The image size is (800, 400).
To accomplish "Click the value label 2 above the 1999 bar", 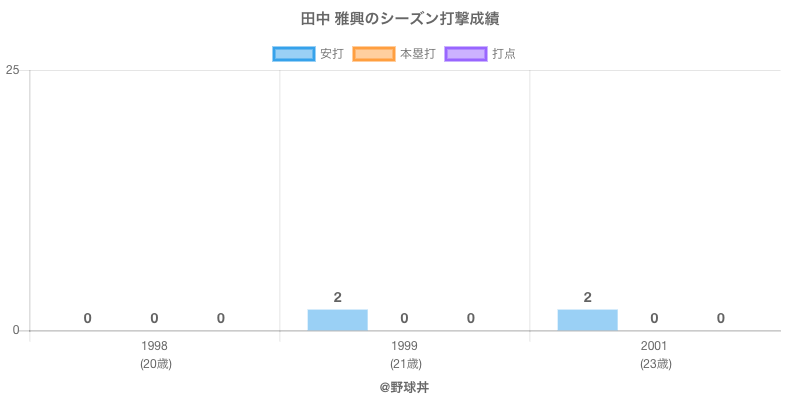I will 337,297.
